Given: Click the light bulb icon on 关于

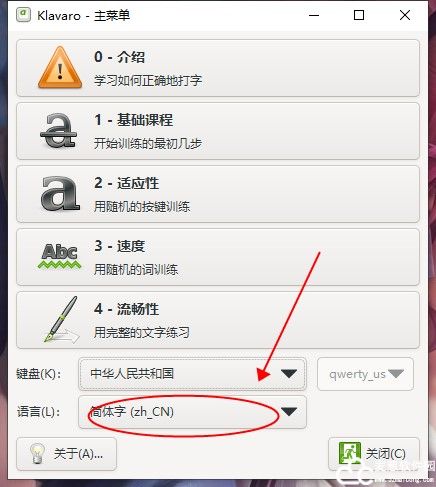Looking at the screenshot, I should [37, 453].
